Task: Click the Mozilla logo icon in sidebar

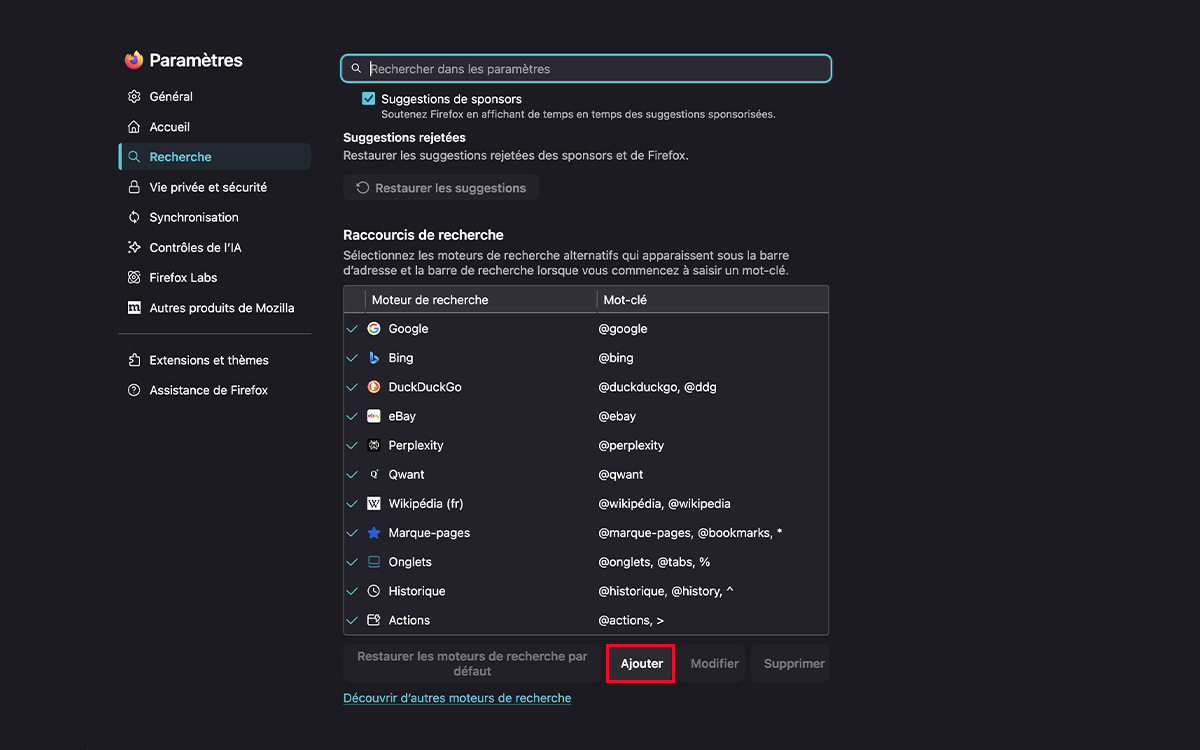Action: (x=134, y=308)
